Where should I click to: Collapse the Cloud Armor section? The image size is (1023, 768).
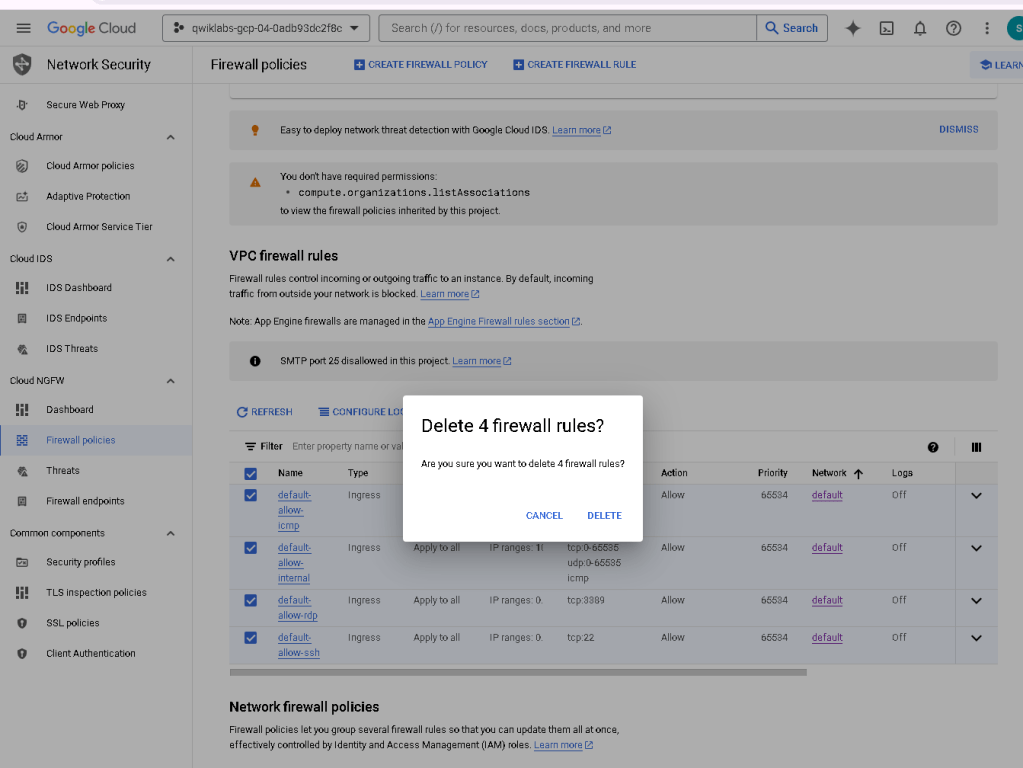pos(170,137)
